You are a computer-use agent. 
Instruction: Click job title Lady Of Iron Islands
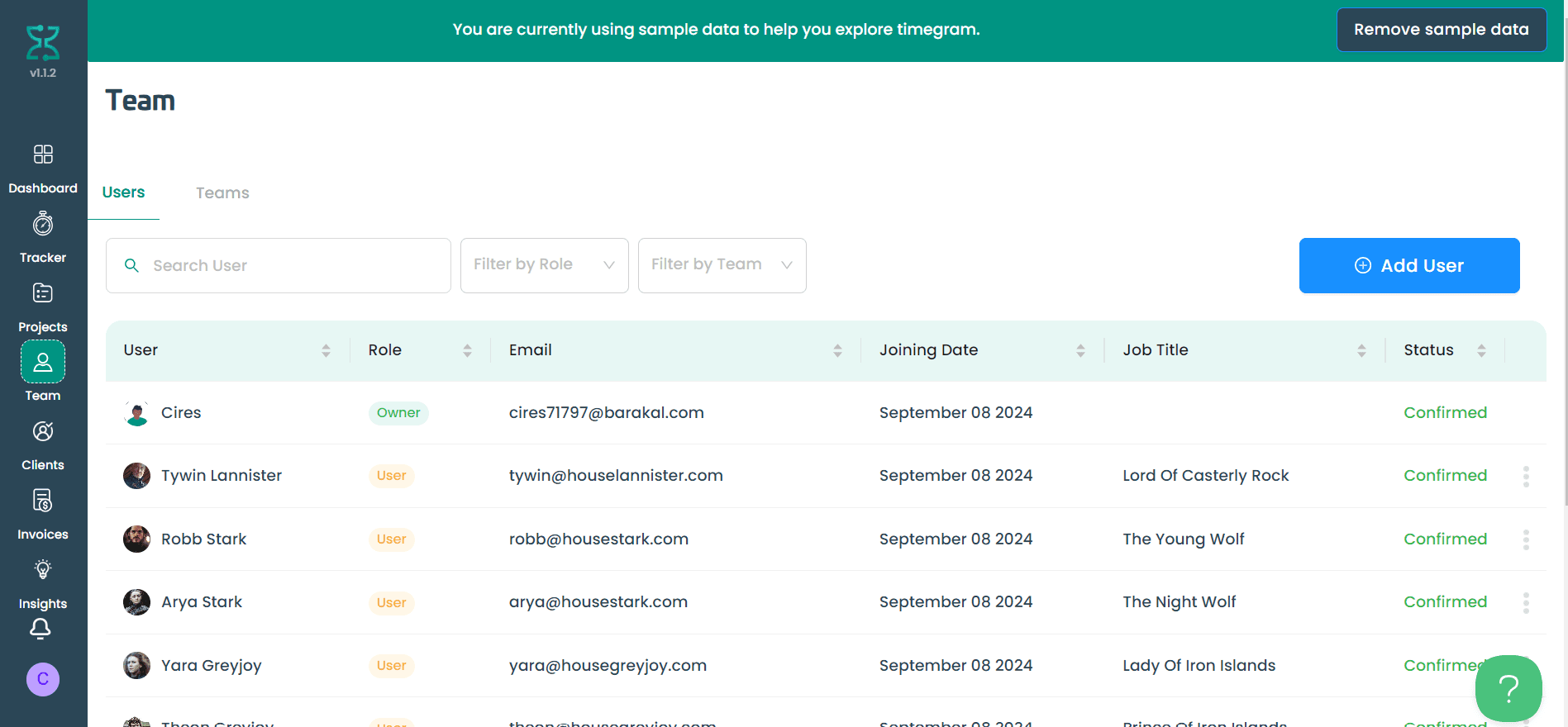1199,666
